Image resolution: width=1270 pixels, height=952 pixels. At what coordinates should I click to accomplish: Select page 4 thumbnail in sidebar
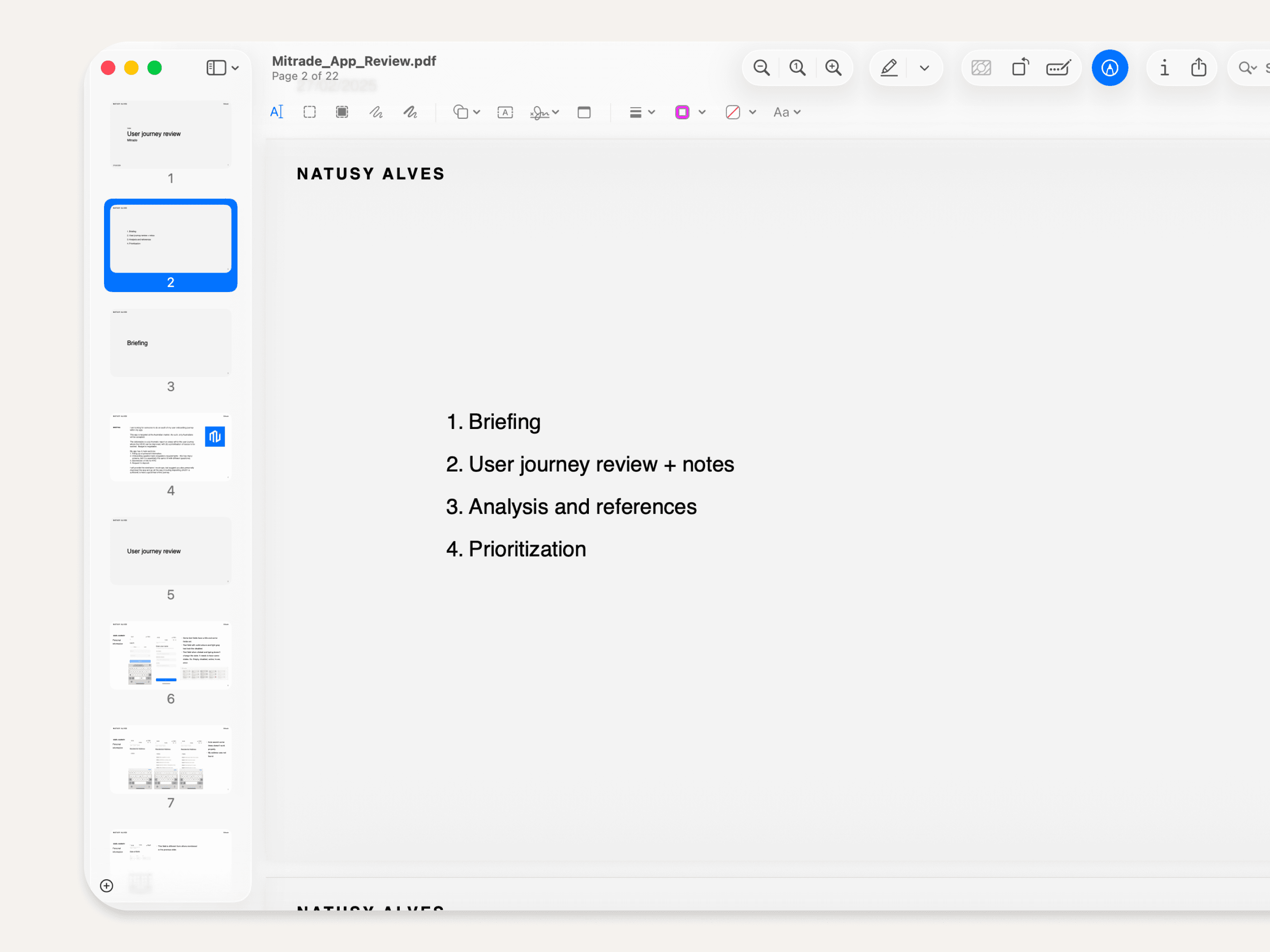pyautogui.click(x=171, y=447)
